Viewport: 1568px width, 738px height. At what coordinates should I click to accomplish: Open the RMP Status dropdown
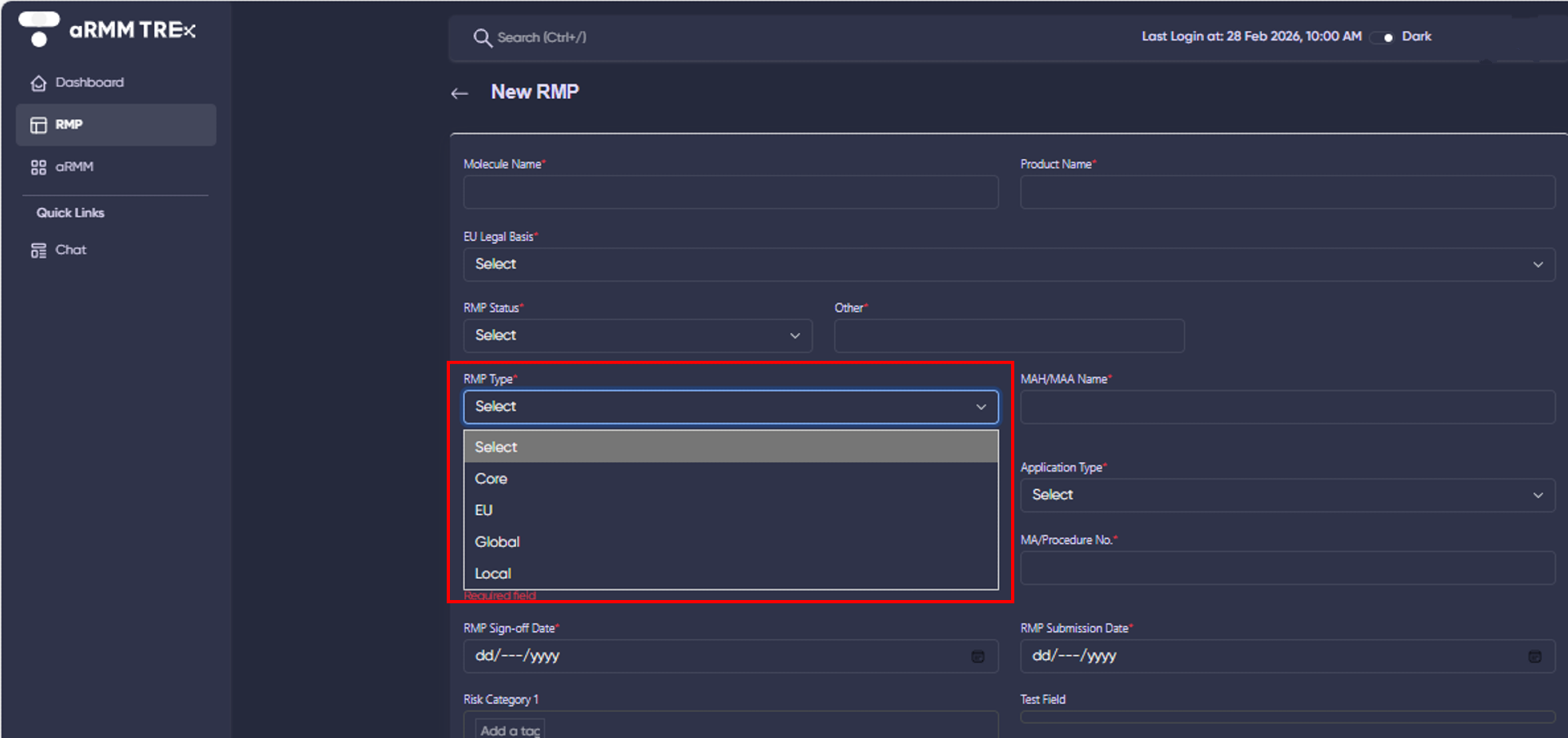coord(637,336)
